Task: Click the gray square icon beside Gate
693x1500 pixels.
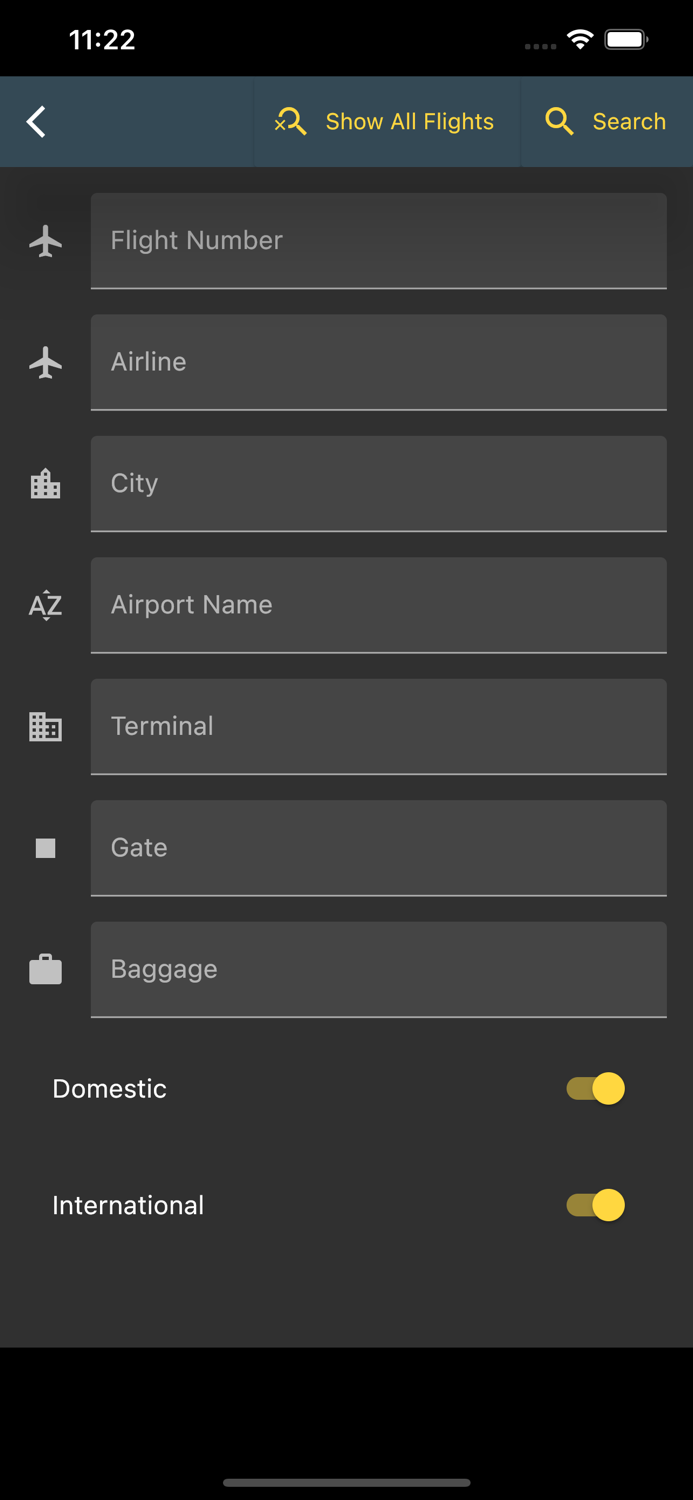Action: tap(45, 848)
